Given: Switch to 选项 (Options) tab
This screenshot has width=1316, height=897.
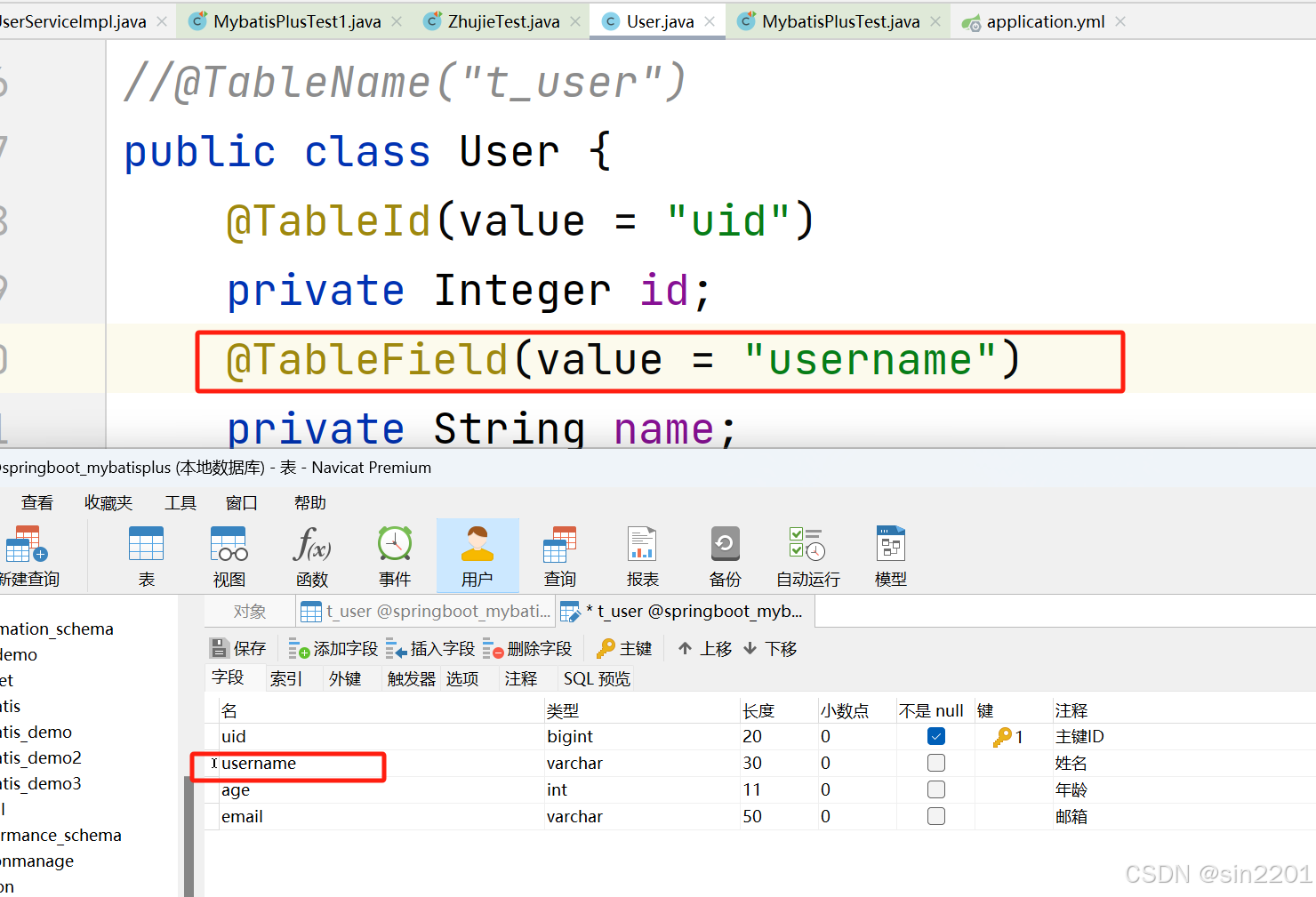Looking at the screenshot, I should (x=462, y=678).
